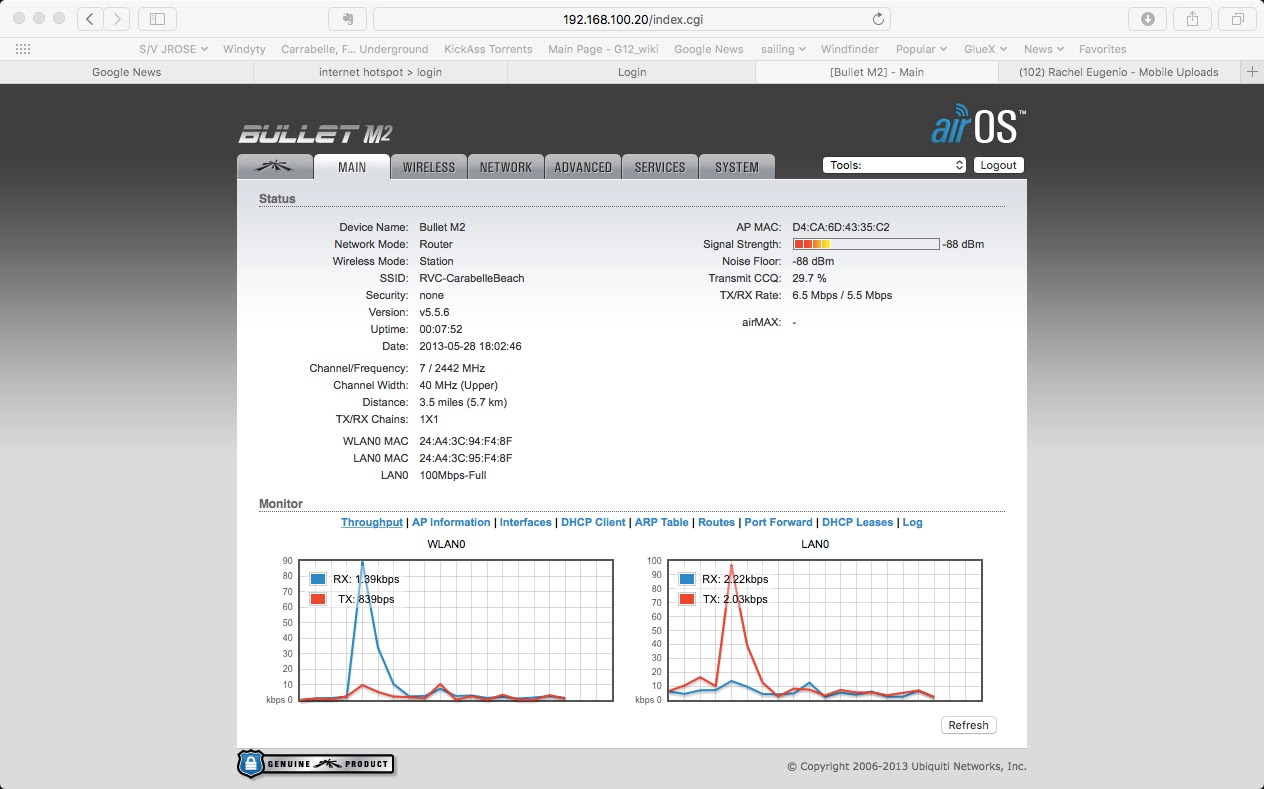Open the WIRELESS settings tab
Viewport: 1264px width, 789px height.
click(x=429, y=167)
